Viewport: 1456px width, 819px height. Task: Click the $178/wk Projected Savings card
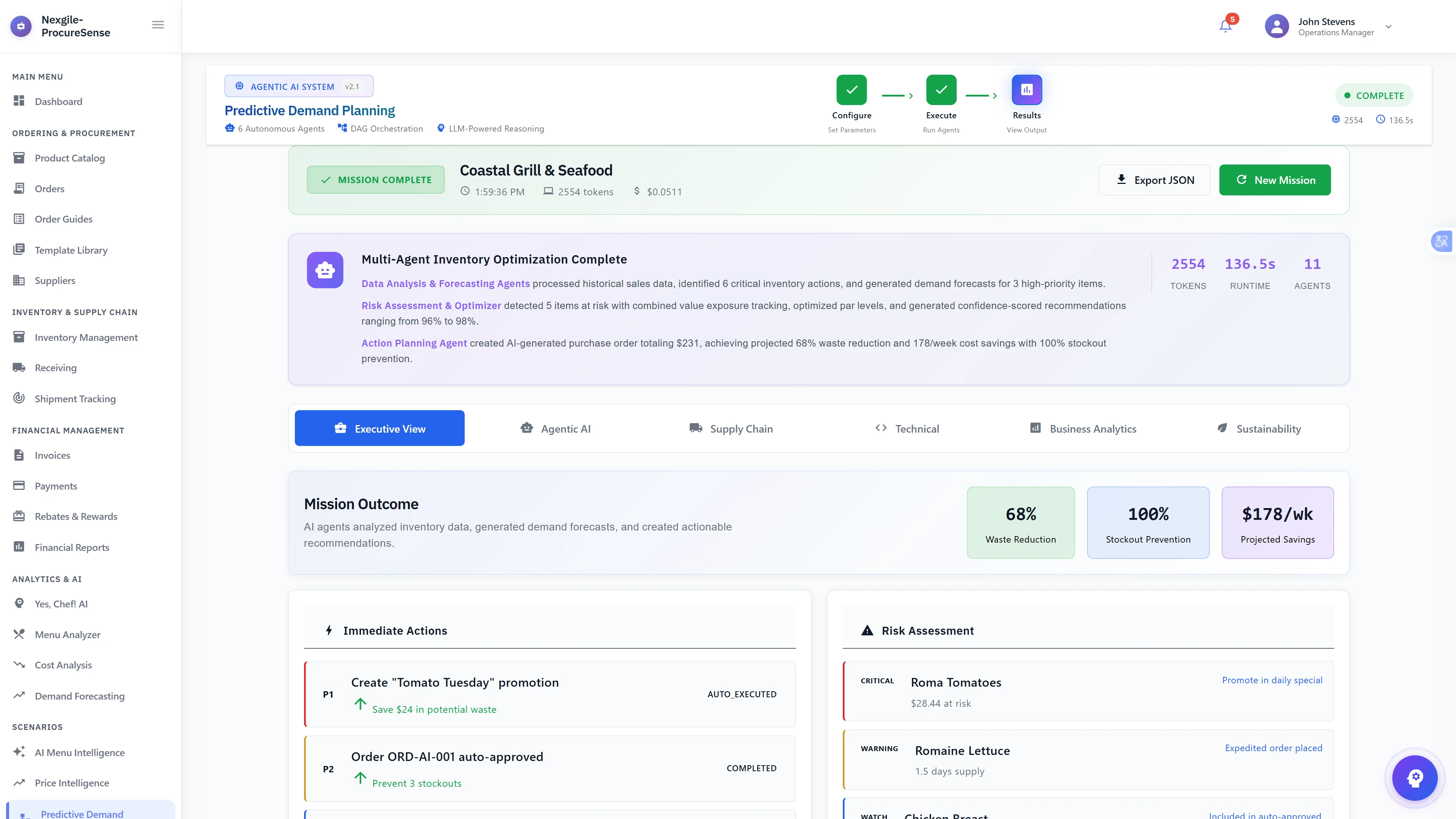pos(1277,522)
